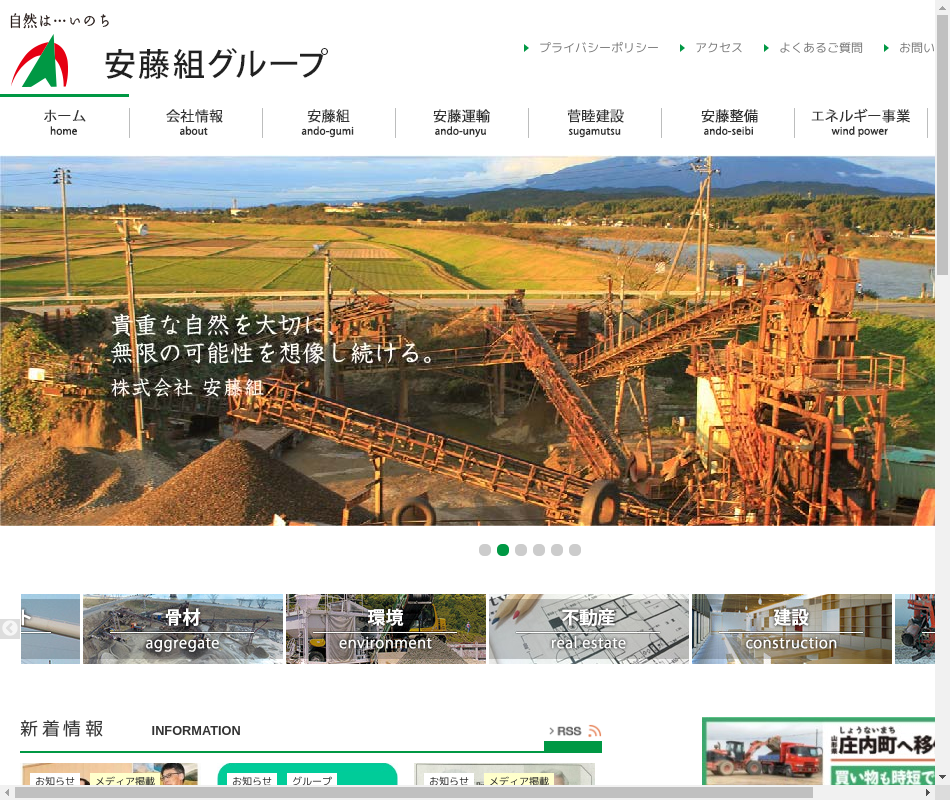The image size is (950, 800).
Task: Click the previous arrow on category carousel
Action: tap(10, 628)
